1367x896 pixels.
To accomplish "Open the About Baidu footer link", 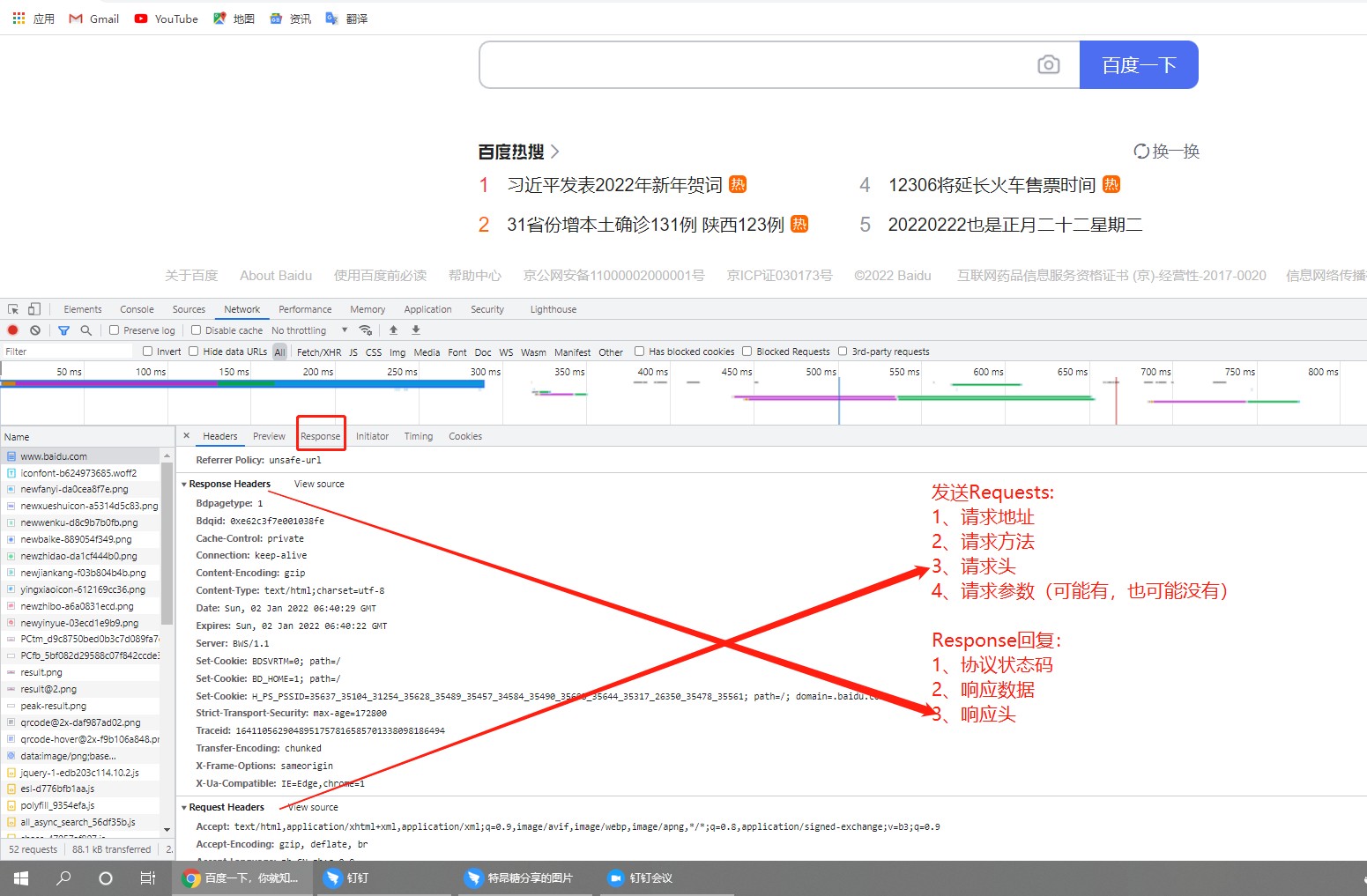I will coord(276,276).
